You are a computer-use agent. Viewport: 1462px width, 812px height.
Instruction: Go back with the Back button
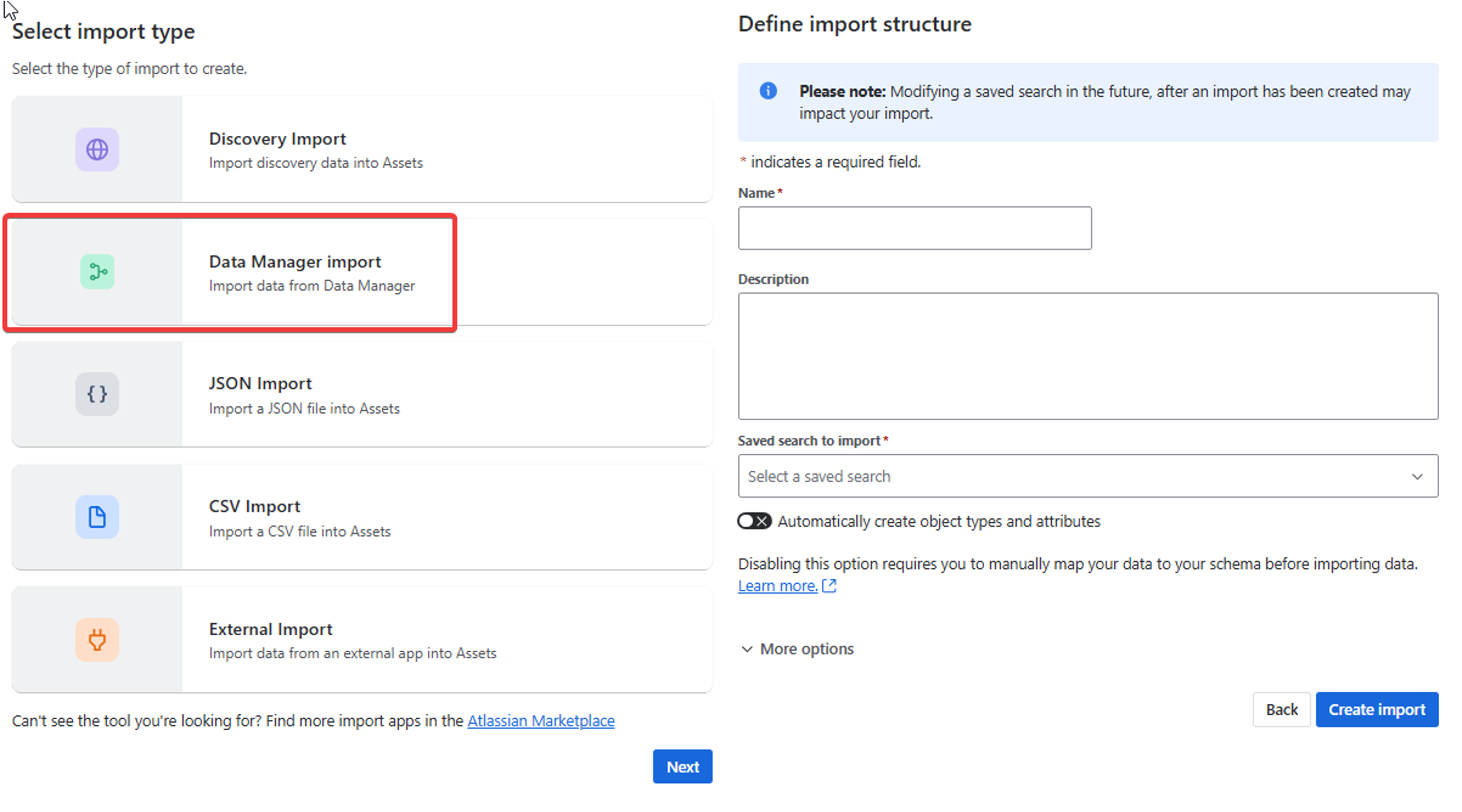(1281, 709)
